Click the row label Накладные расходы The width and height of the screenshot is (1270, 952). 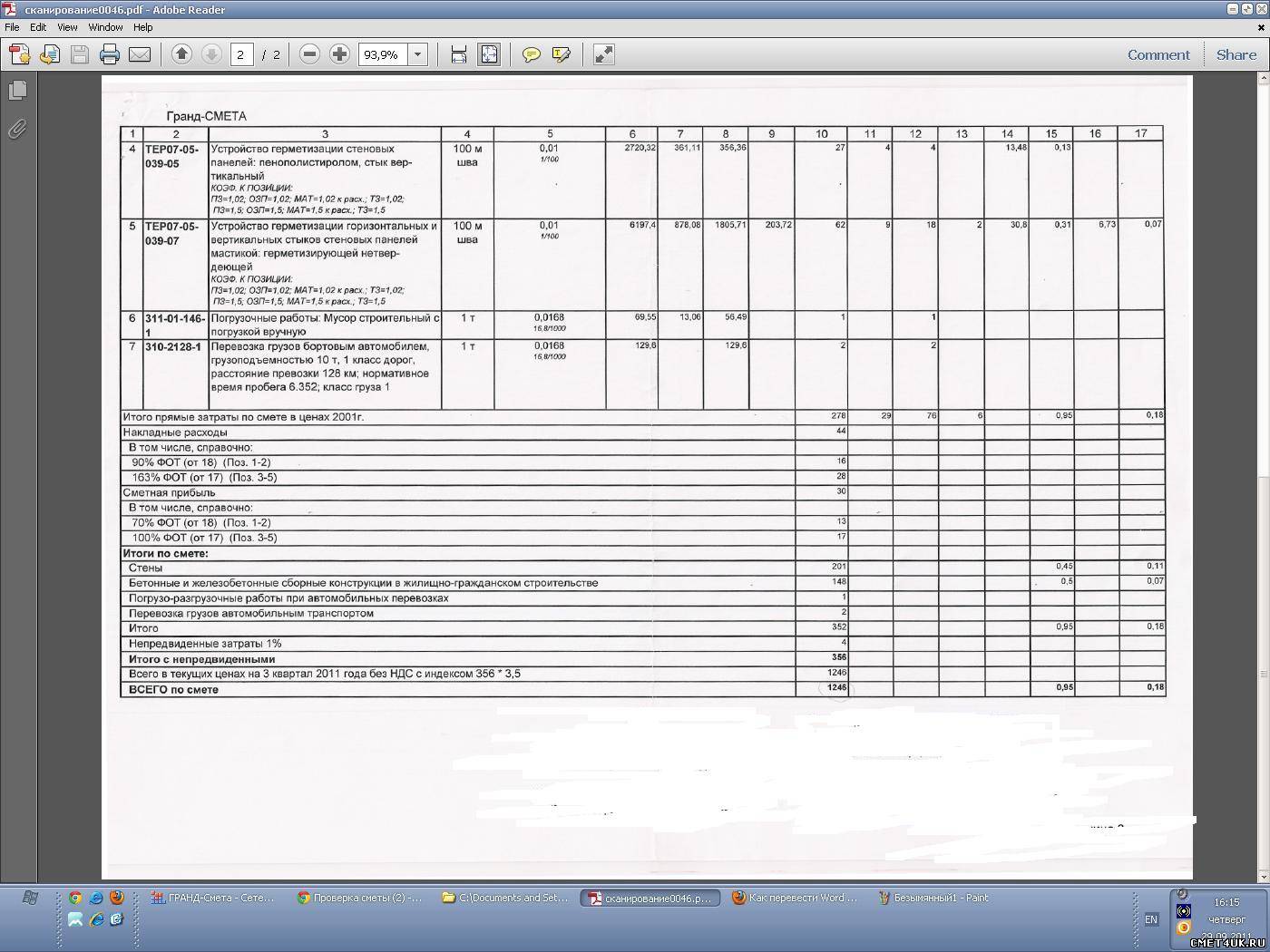pos(175,432)
